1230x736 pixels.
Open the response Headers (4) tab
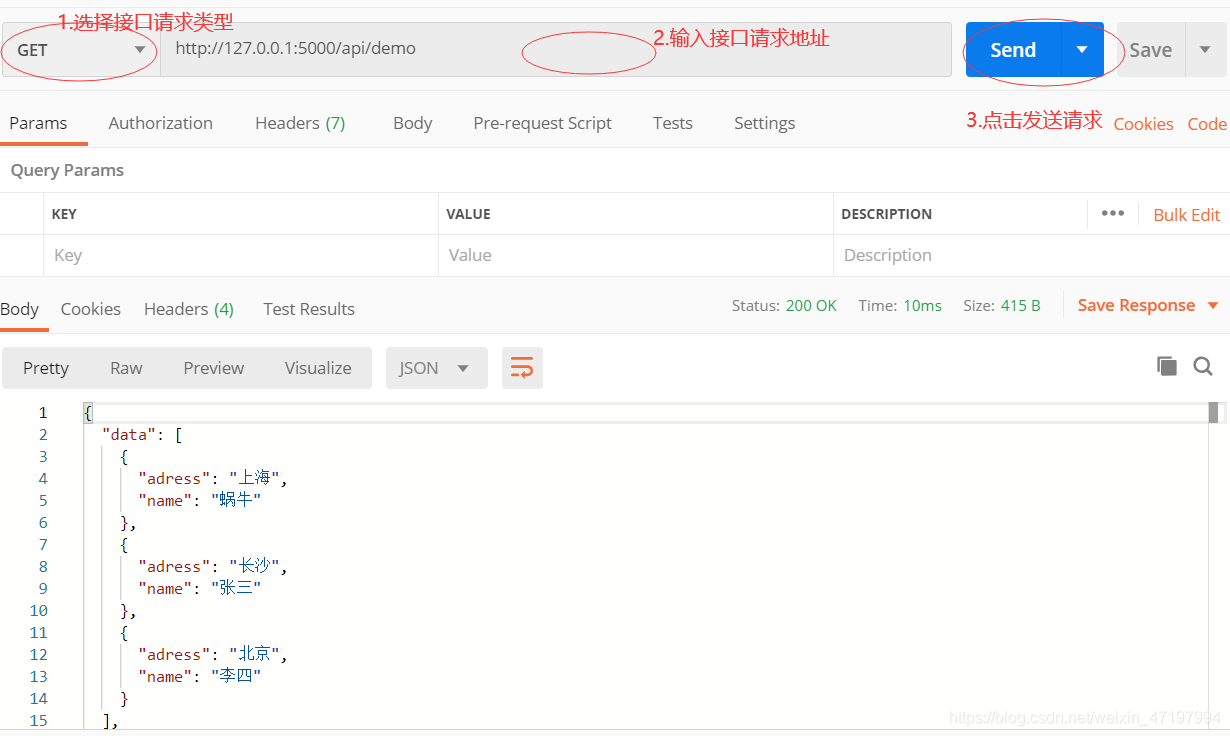point(189,309)
